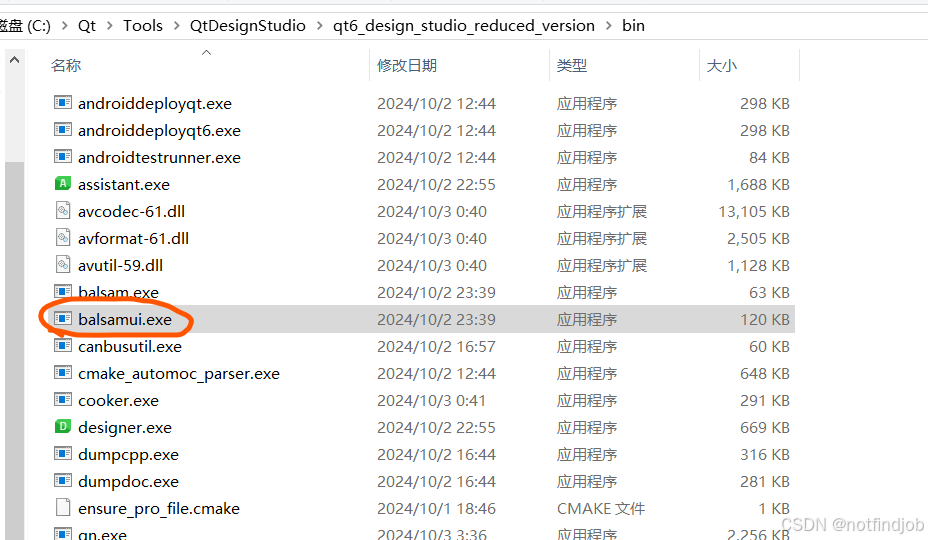Image resolution: width=928 pixels, height=540 pixels.
Task: Click the balsam.exe file icon
Action: tap(63, 291)
